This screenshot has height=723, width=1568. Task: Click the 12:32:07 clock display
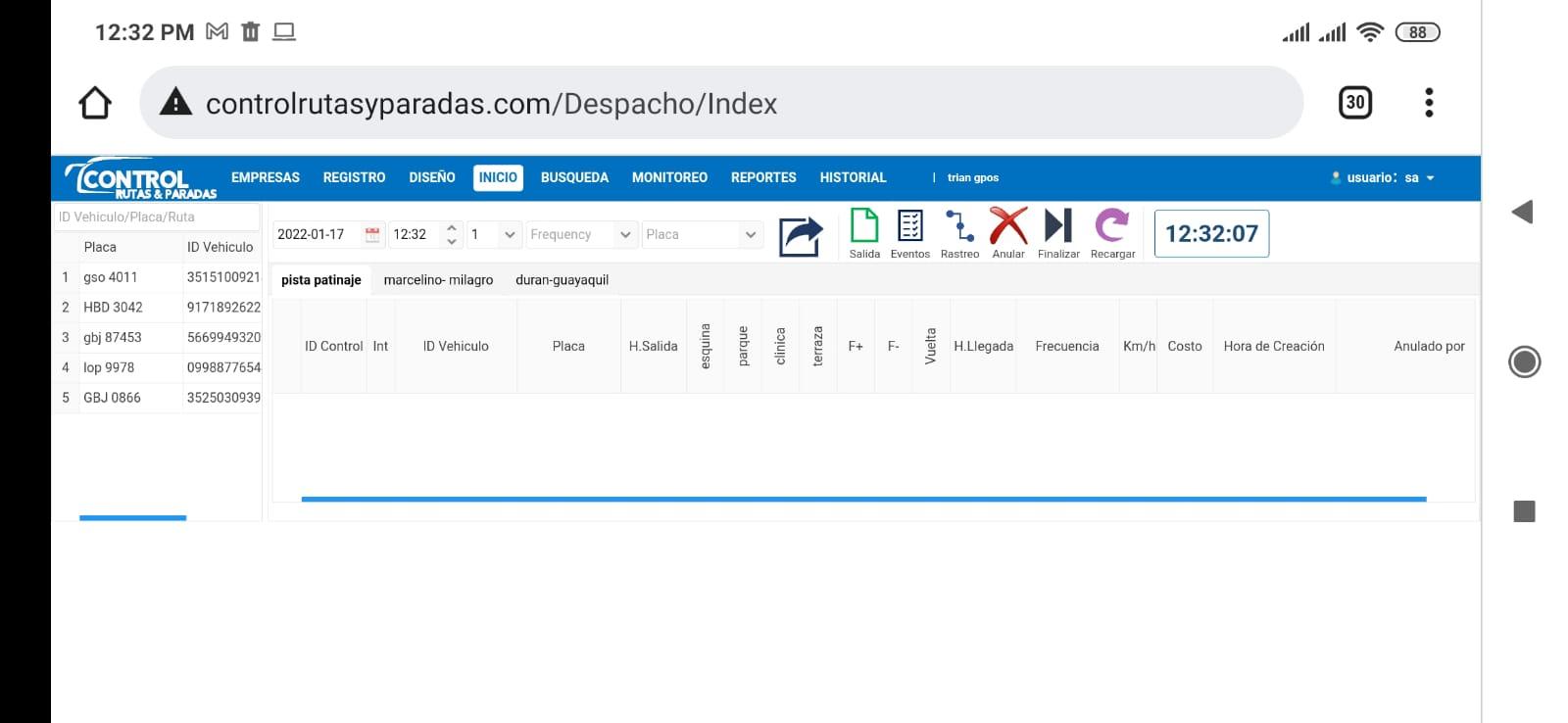pyautogui.click(x=1211, y=233)
